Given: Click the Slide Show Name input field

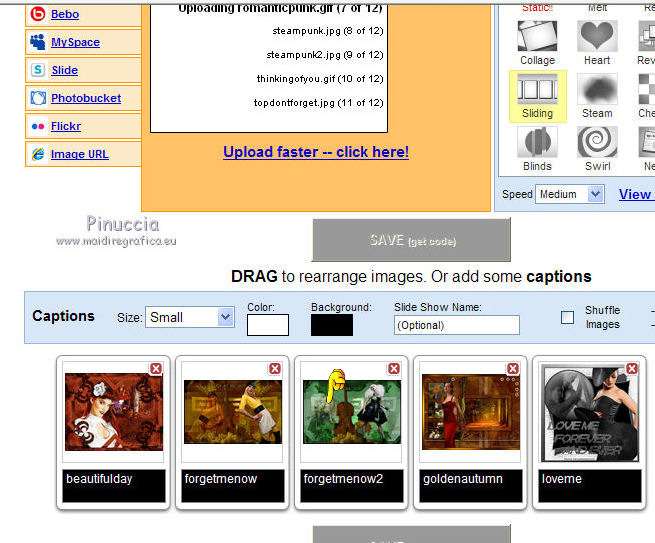Looking at the screenshot, I should (457, 325).
